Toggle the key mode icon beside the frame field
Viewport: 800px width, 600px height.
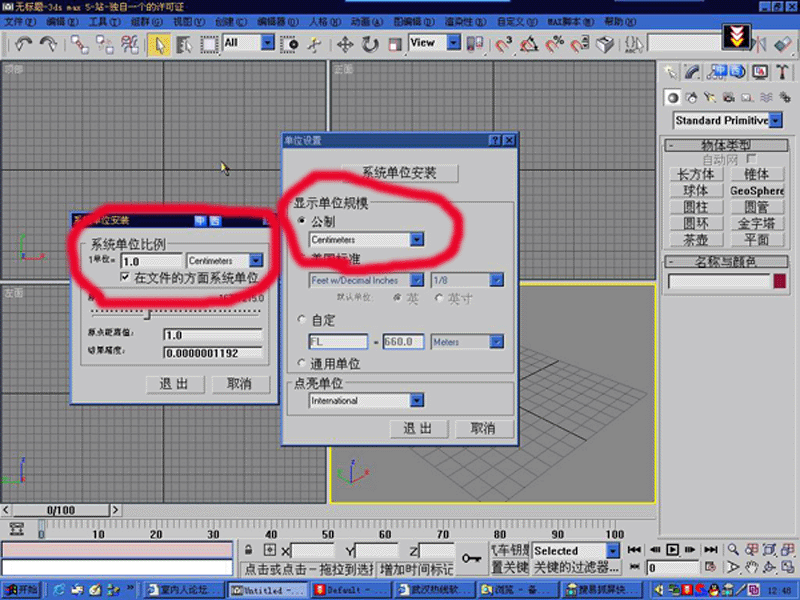click(710, 567)
